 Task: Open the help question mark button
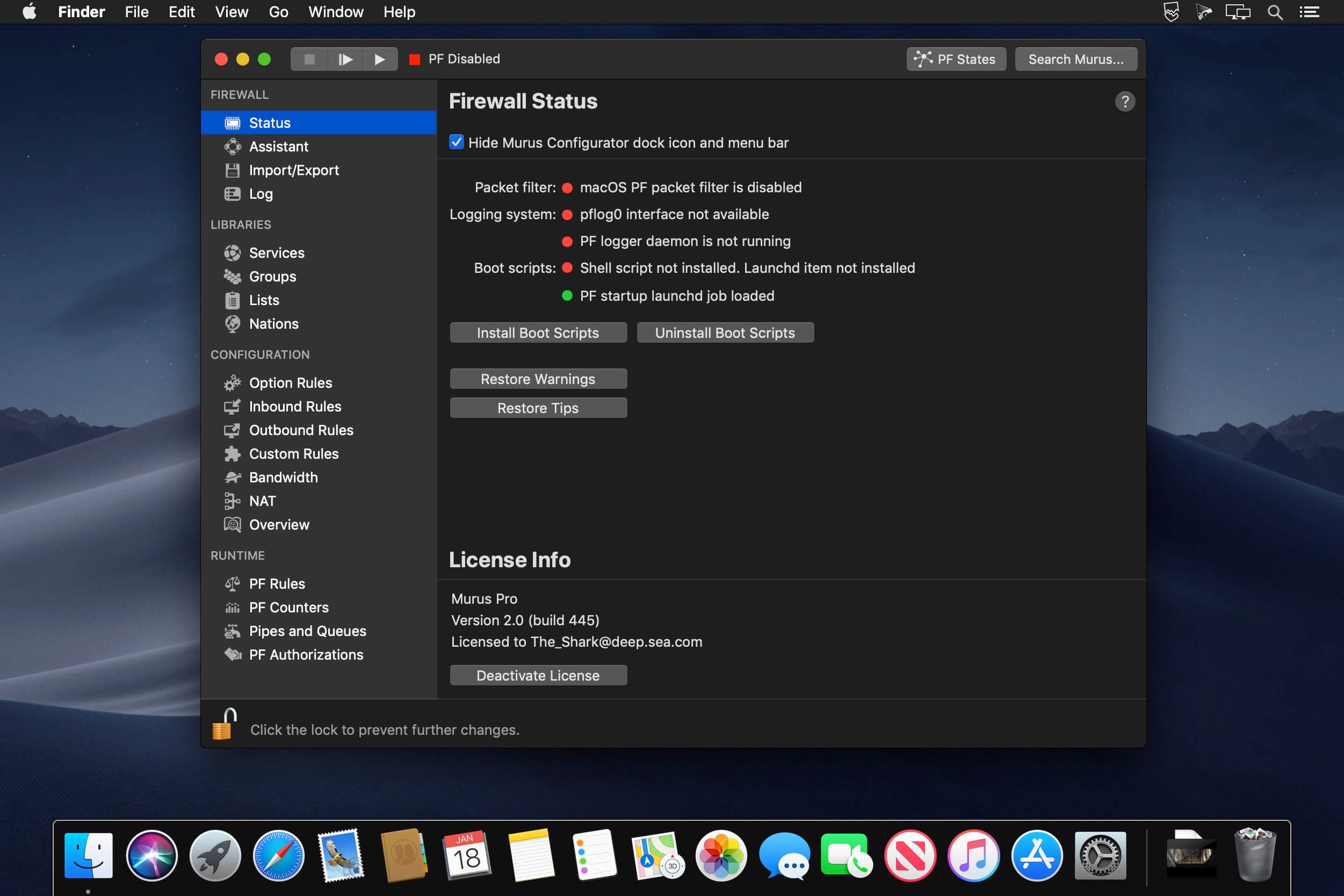click(1125, 102)
